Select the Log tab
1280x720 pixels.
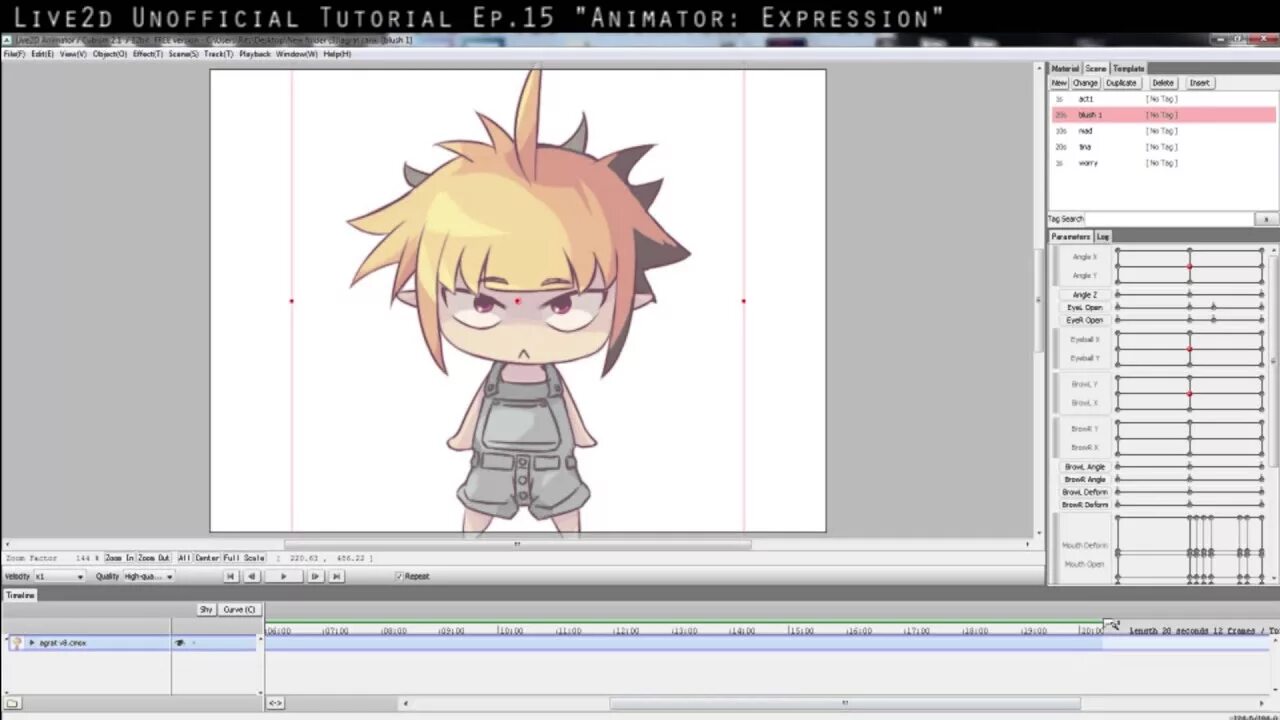click(1103, 237)
